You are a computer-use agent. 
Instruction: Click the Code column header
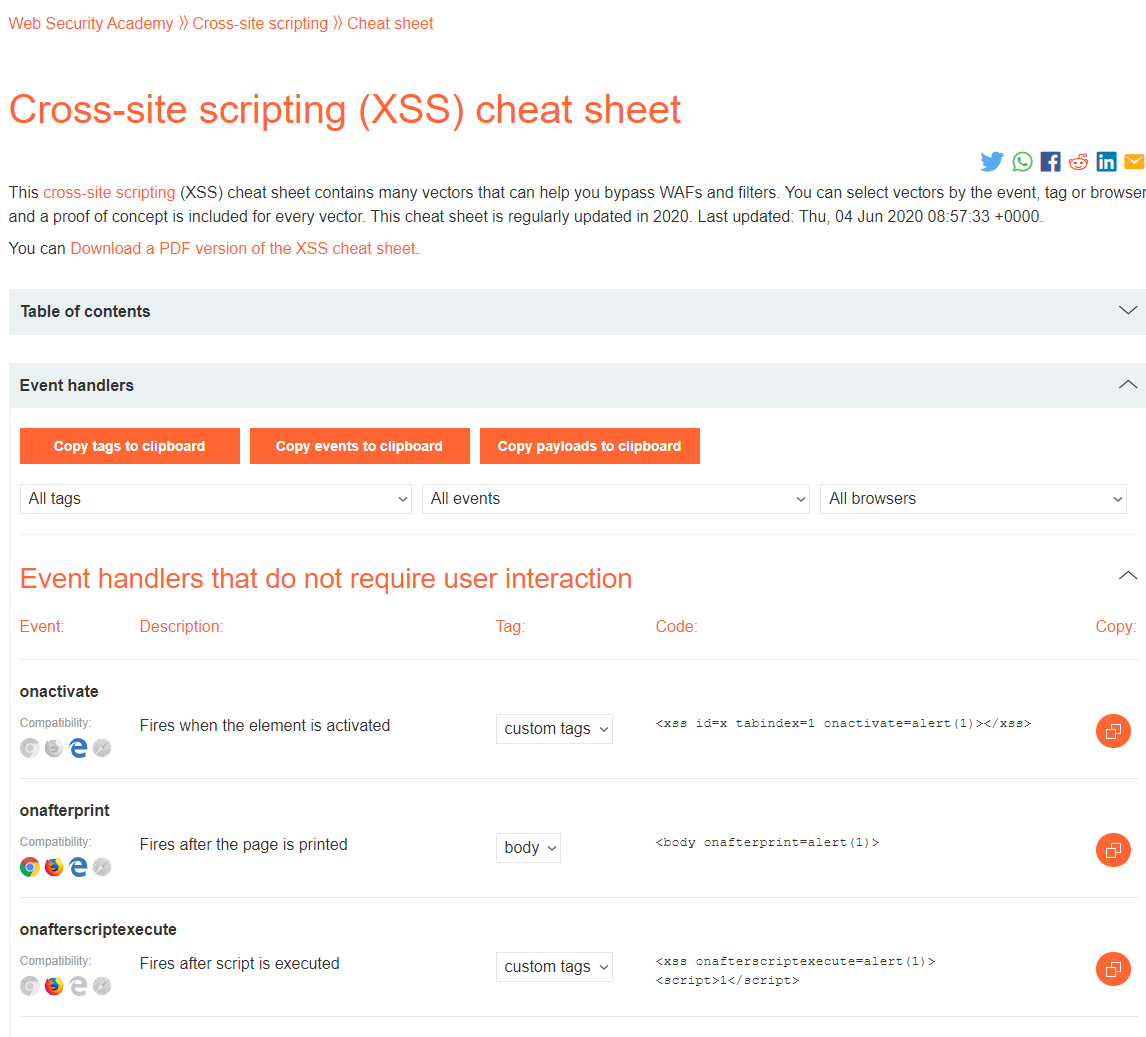[x=676, y=626]
